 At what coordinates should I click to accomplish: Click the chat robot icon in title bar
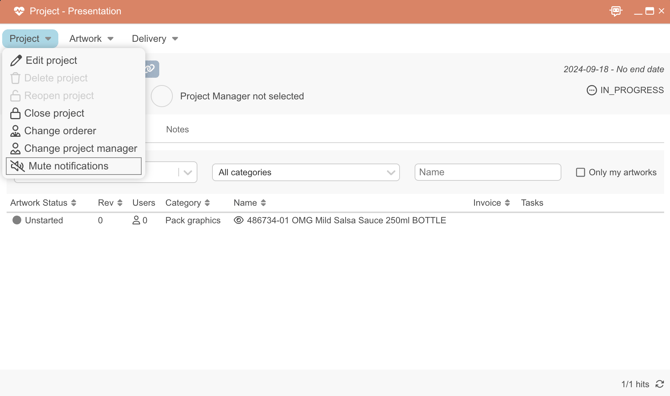click(x=616, y=11)
